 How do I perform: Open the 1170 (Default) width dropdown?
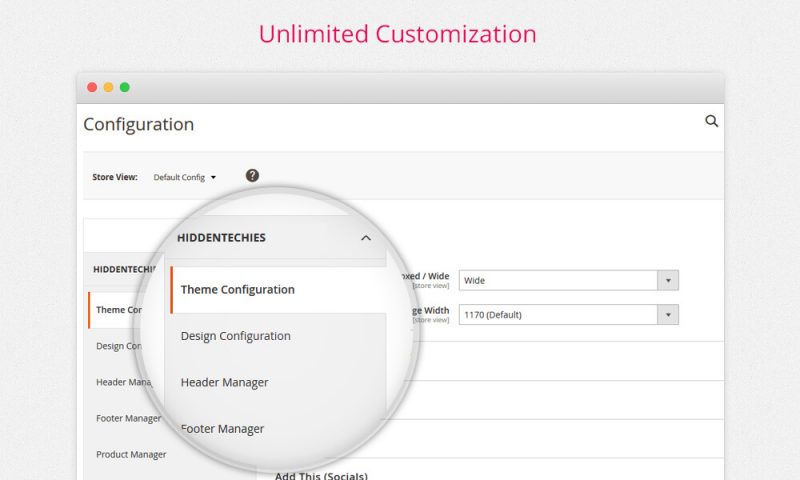click(x=568, y=315)
